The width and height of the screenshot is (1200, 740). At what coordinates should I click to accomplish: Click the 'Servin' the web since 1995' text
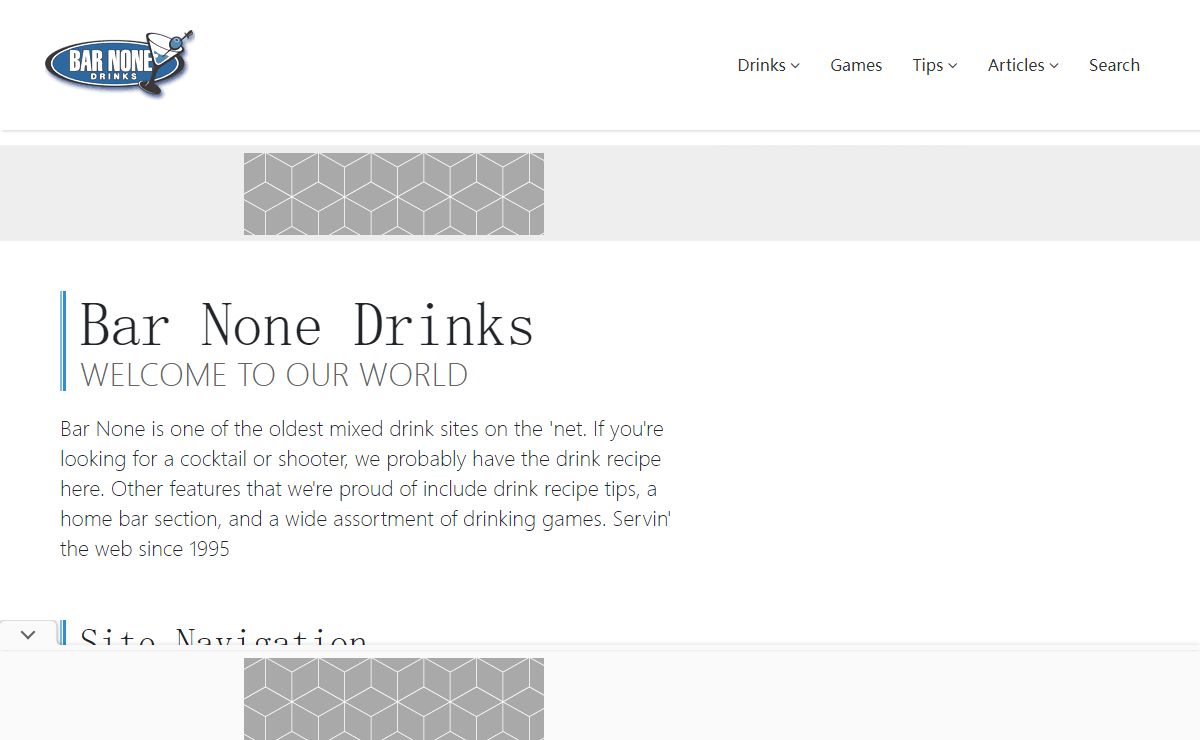pos(365,534)
